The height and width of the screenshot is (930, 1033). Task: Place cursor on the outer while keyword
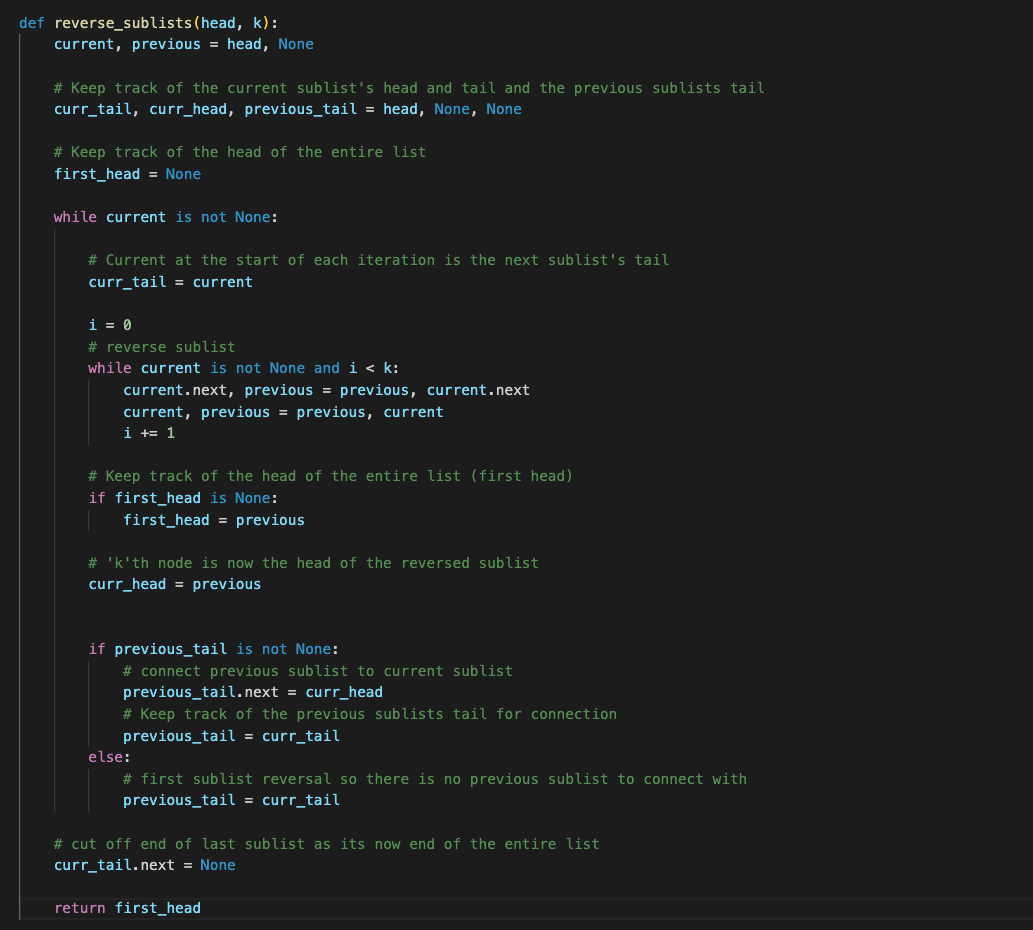pos(75,217)
